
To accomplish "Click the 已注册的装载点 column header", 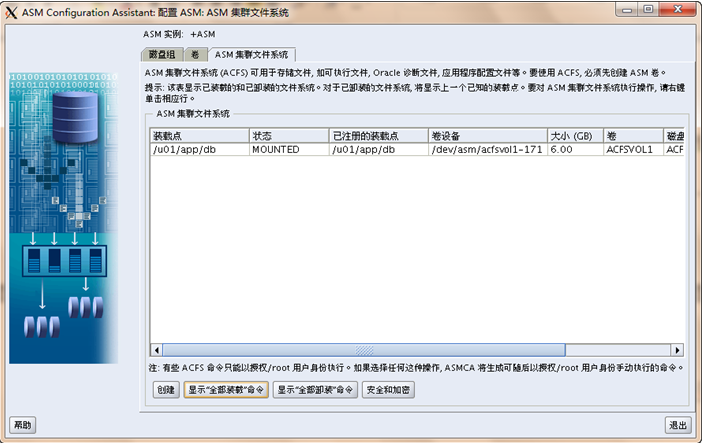I will click(378, 136).
